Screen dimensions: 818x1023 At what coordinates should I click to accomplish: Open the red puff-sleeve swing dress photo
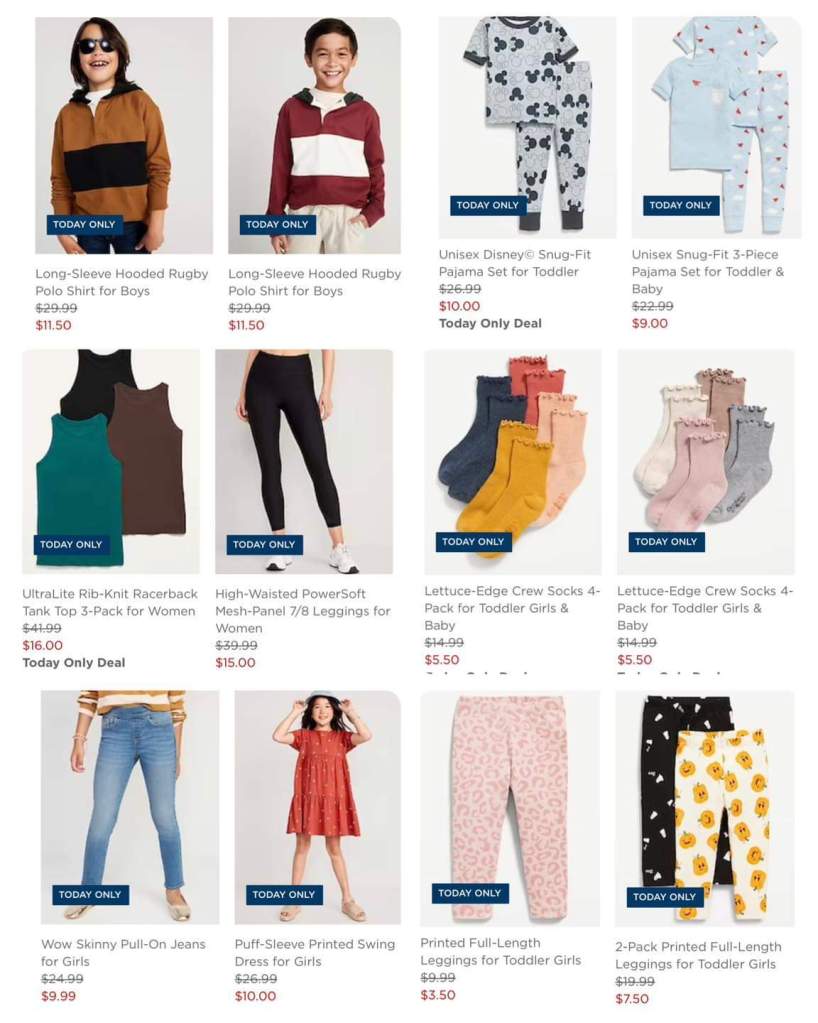coord(318,807)
